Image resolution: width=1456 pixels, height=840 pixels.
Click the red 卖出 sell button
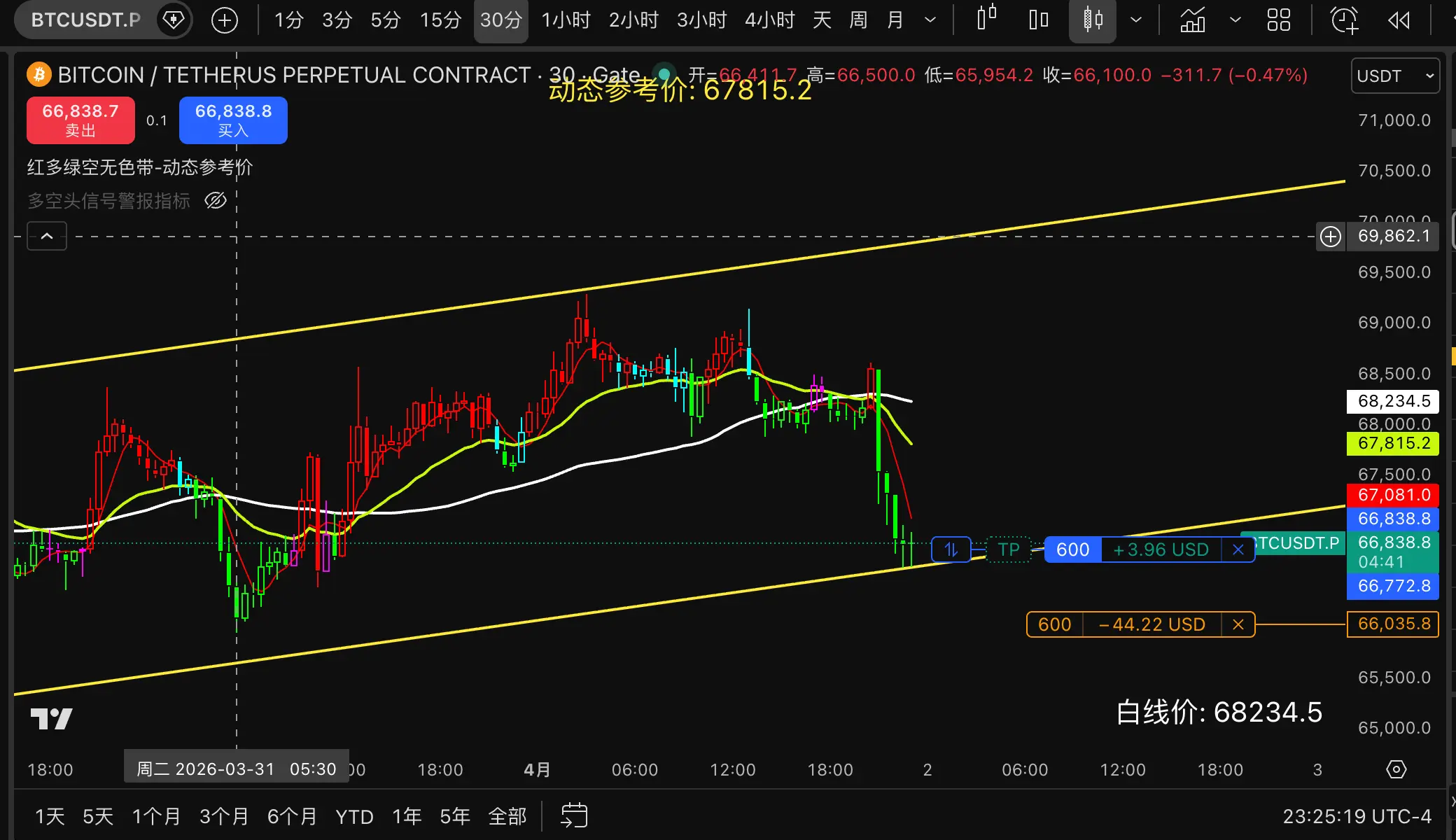pyautogui.click(x=80, y=120)
